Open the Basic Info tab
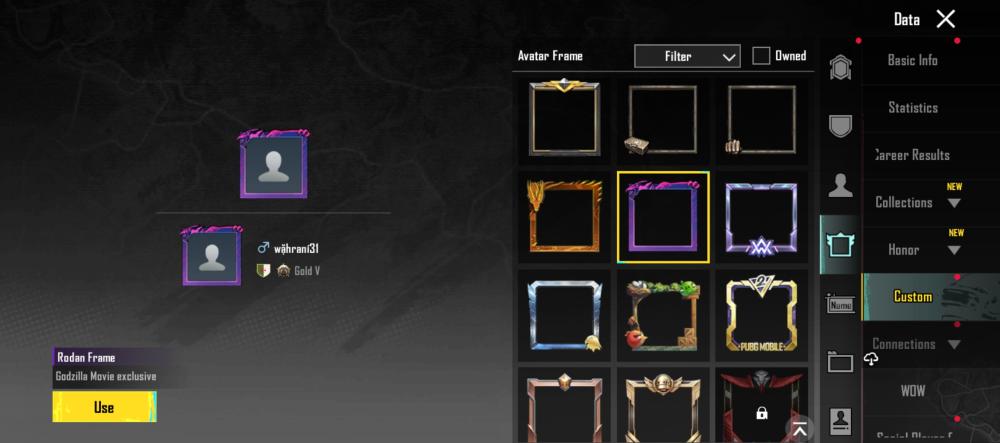Screen dimensions: 1000x443 (x=913, y=61)
